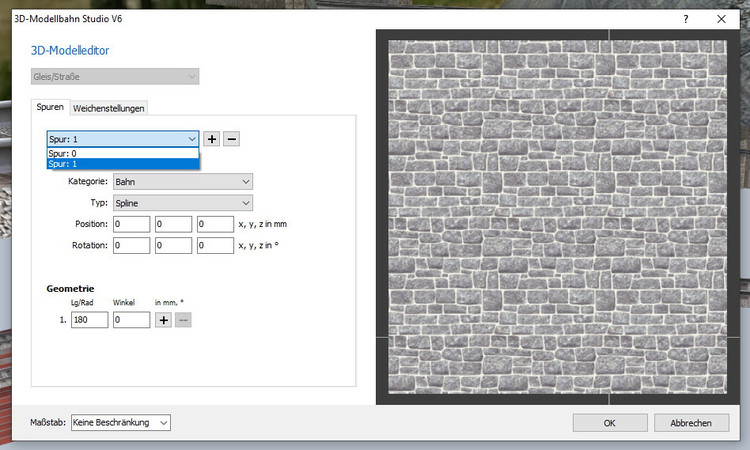Click the 'x, y, z in mm' label
Viewport: 750px width, 450px height.
click(263, 224)
